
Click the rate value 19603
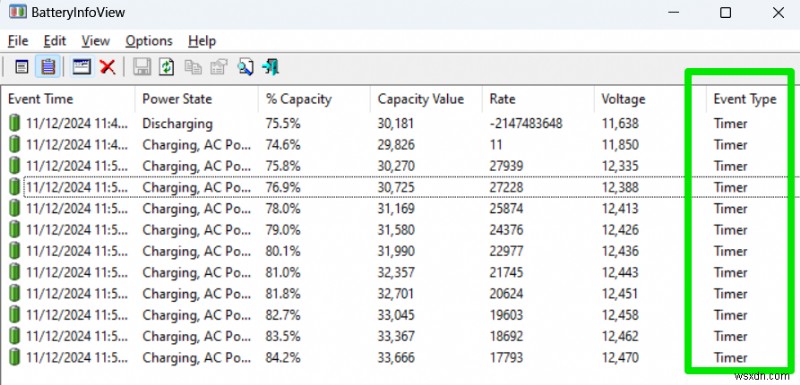click(x=506, y=315)
